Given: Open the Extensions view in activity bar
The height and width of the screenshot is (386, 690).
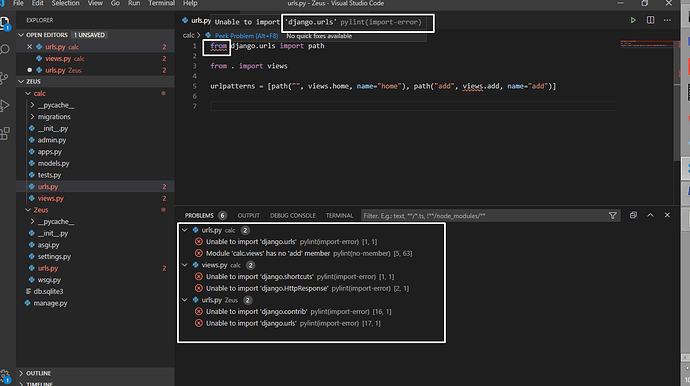Looking at the screenshot, I should [5, 133].
